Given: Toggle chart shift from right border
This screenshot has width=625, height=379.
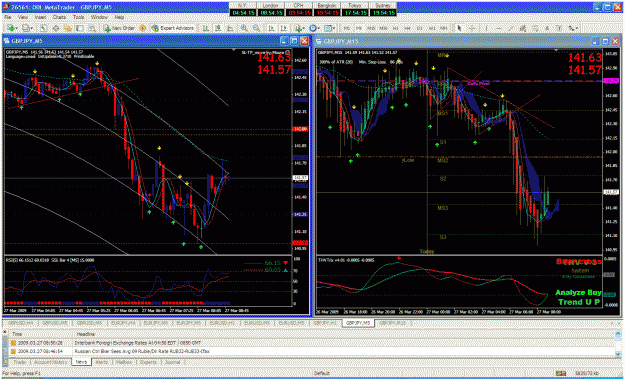Looking at the screenshot, I should tap(284, 28).
